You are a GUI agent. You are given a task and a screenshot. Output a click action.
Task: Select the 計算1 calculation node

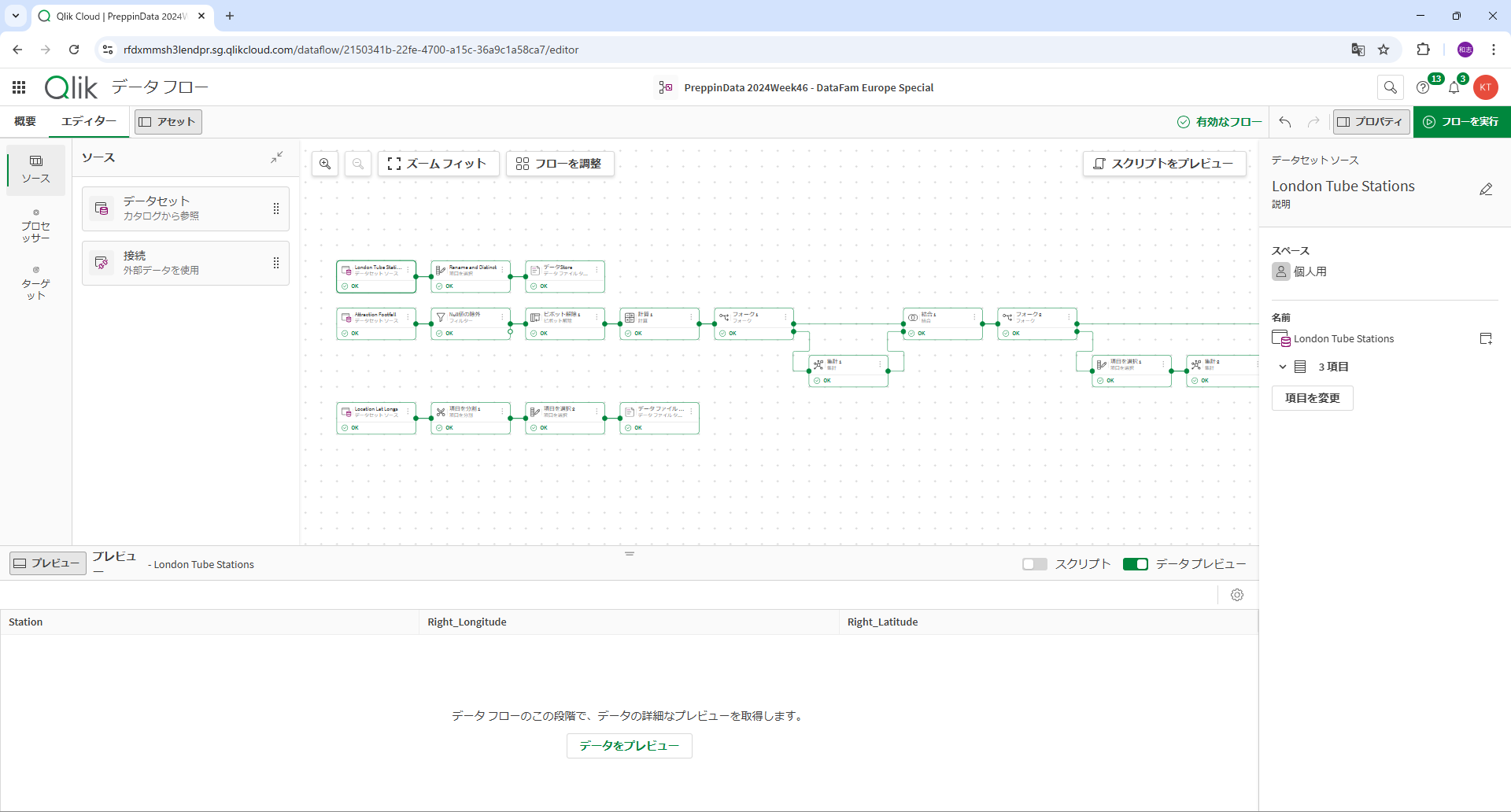(x=659, y=323)
